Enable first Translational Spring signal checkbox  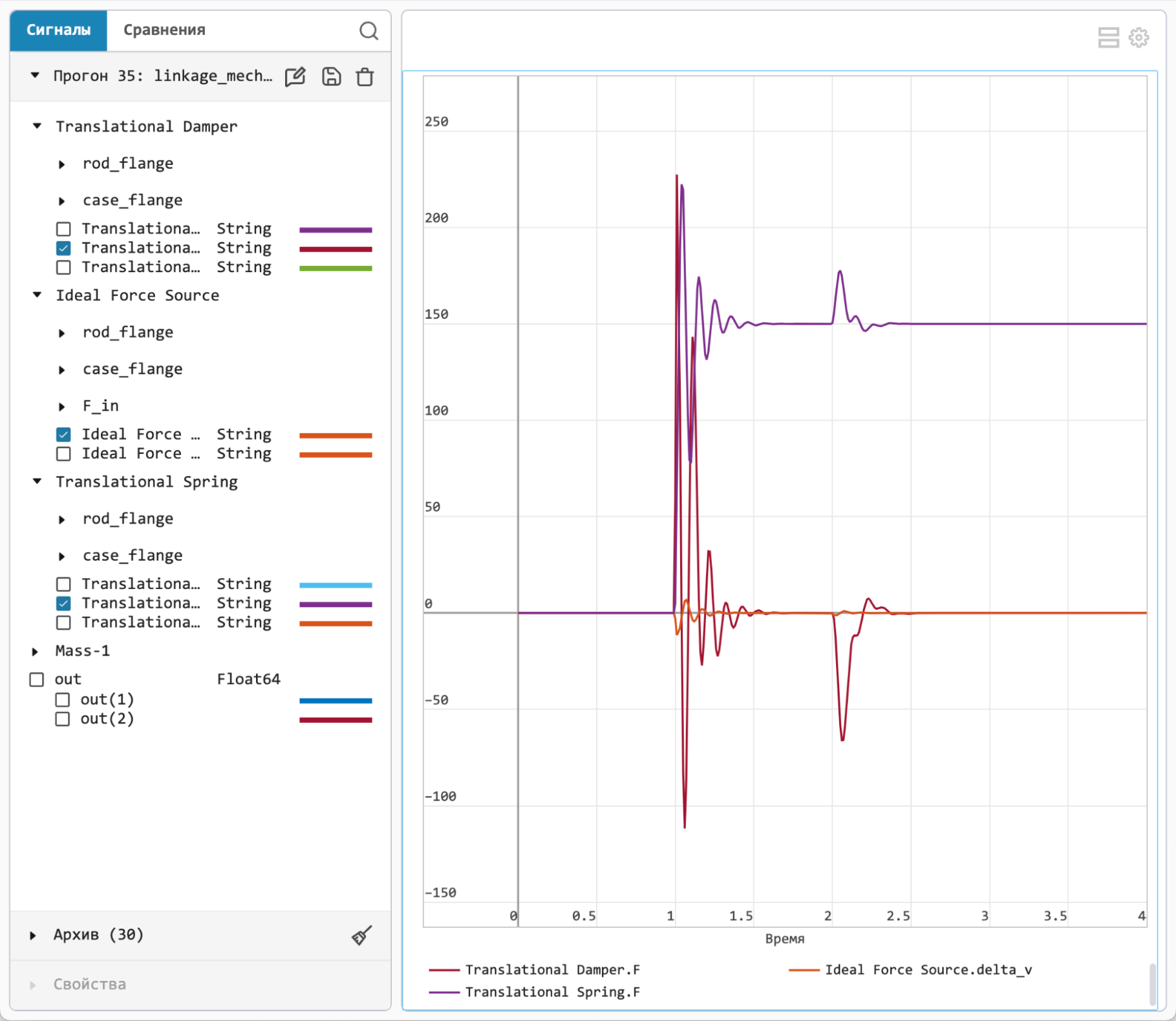(63, 585)
